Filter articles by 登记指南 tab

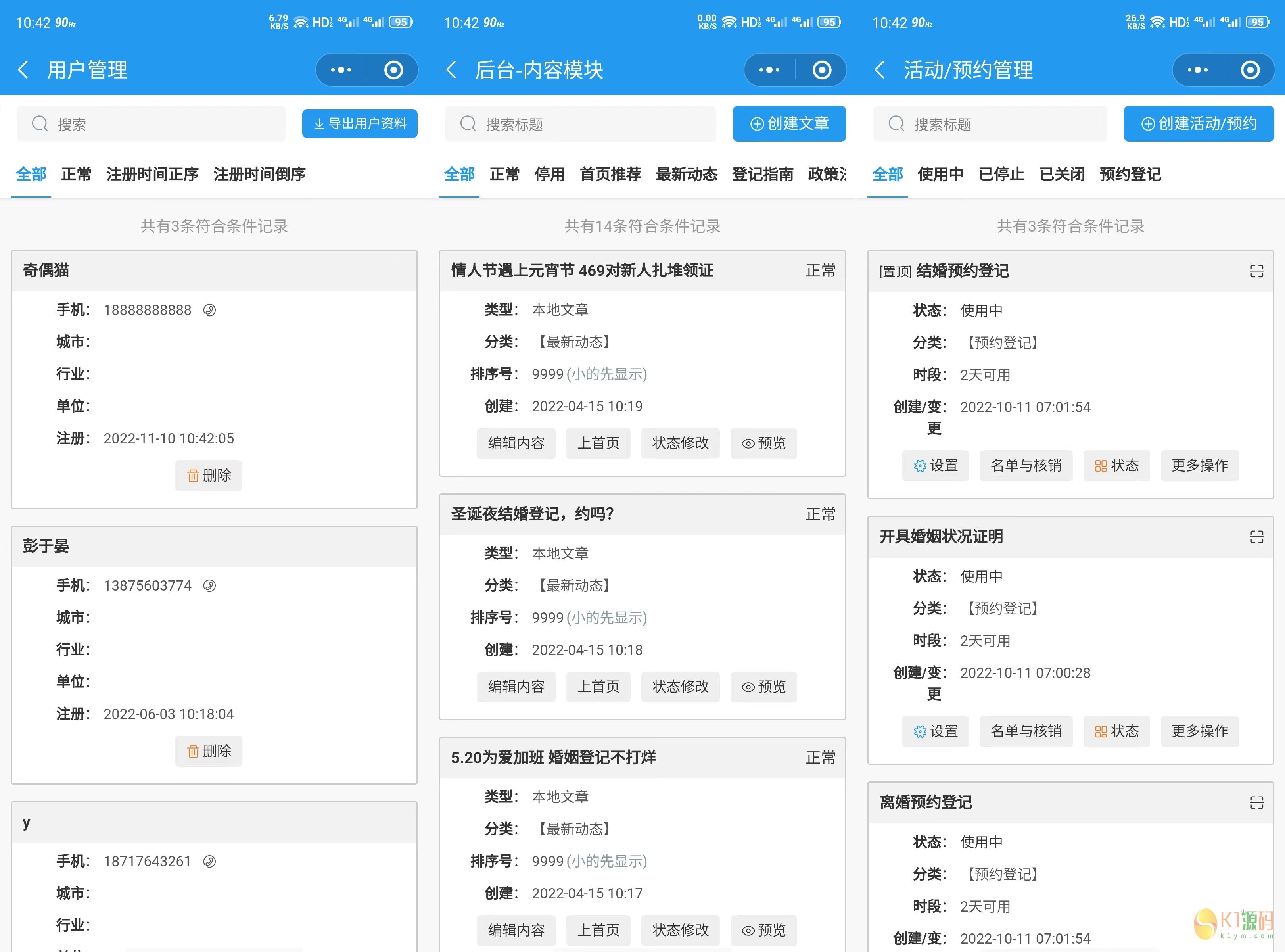tap(762, 174)
